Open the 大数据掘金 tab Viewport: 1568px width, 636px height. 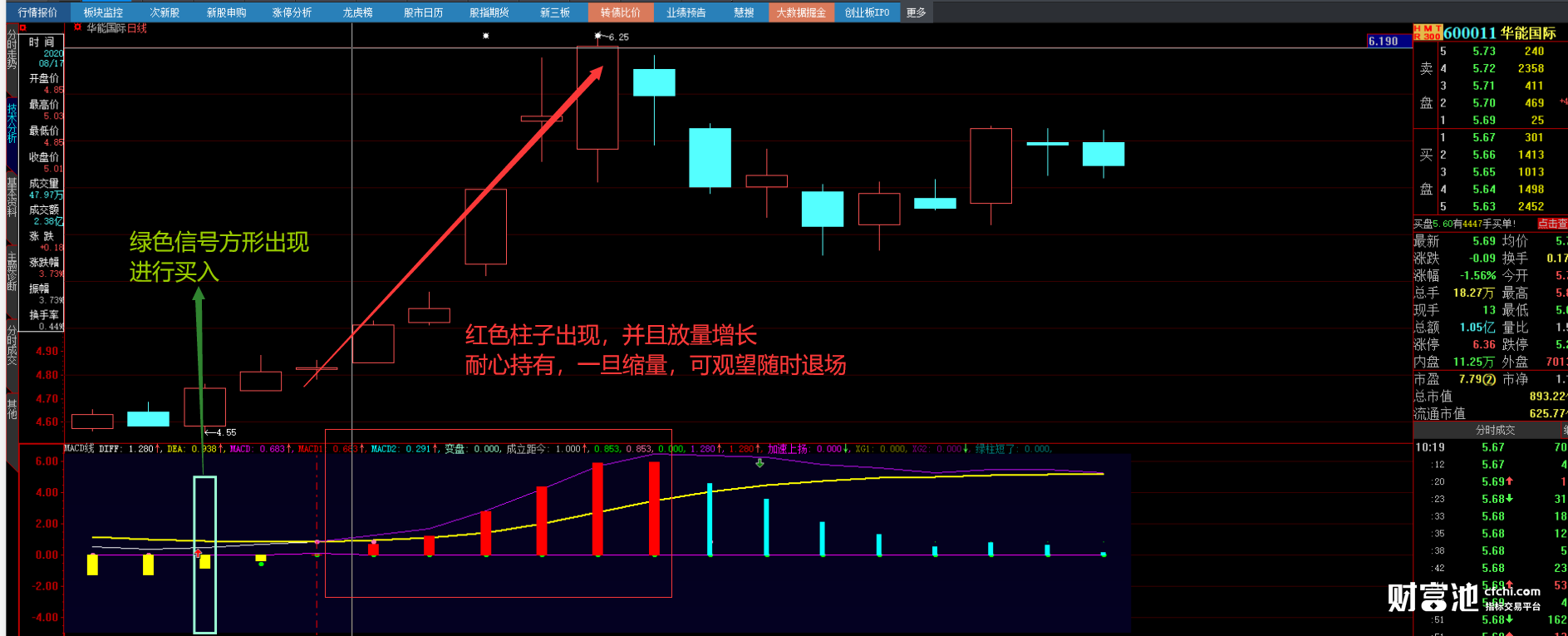pyautogui.click(x=801, y=12)
